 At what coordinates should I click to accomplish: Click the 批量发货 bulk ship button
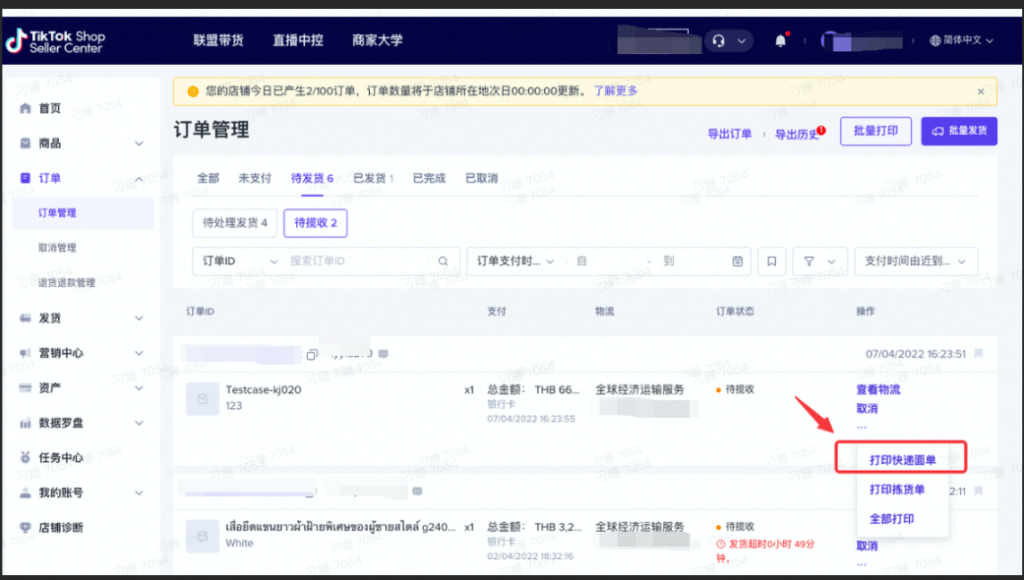tap(958, 130)
